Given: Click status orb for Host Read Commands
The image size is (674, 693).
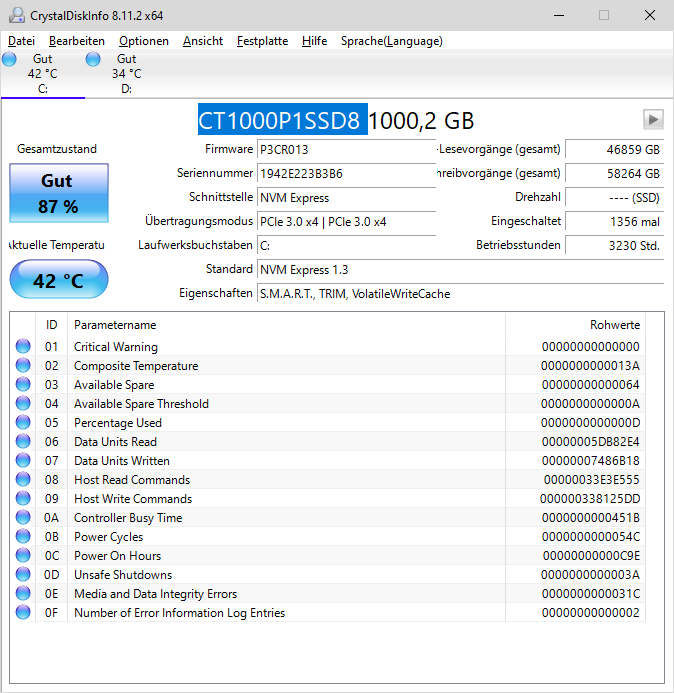Looking at the screenshot, I should [x=23, y=479].
